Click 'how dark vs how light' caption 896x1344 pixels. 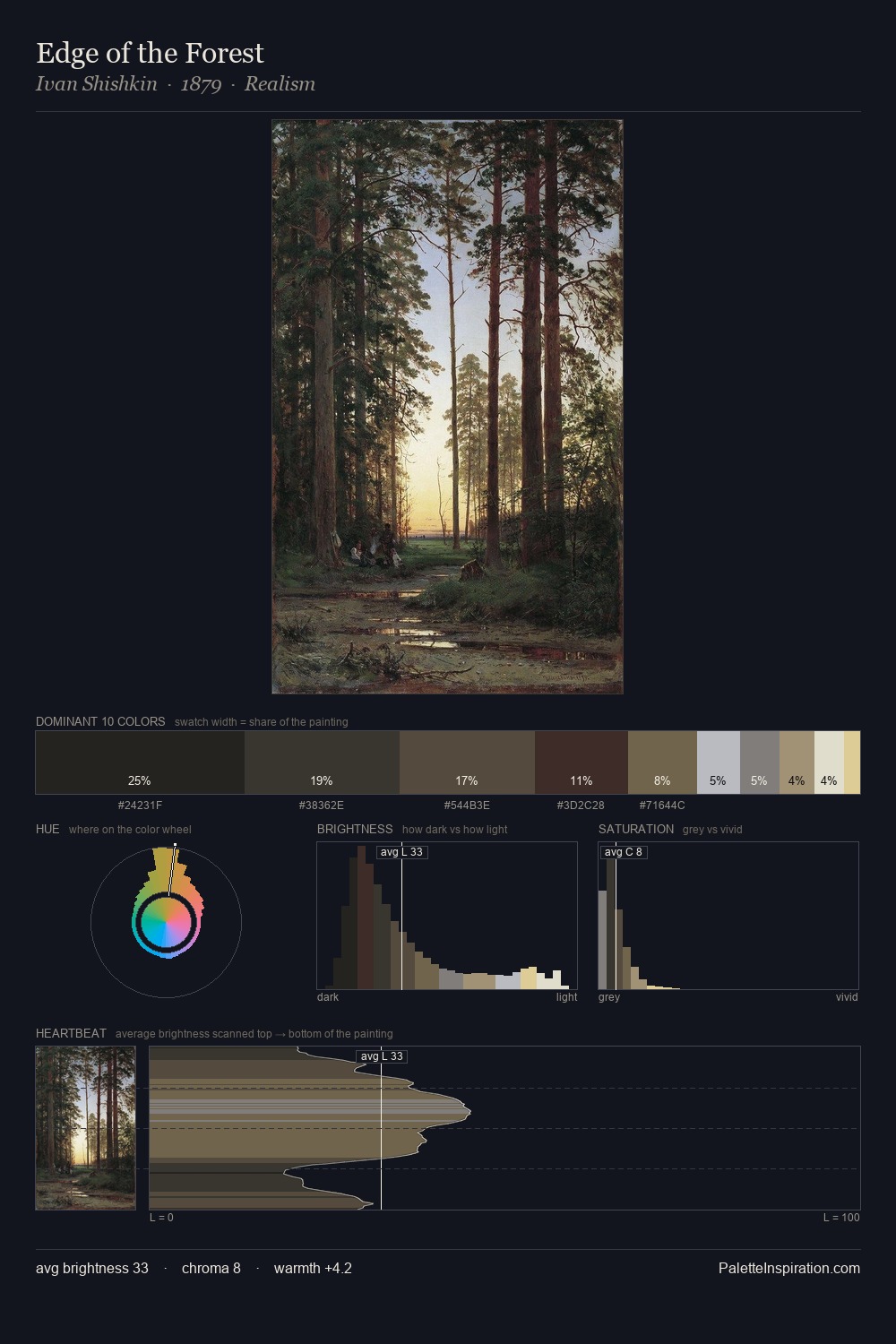455,830
